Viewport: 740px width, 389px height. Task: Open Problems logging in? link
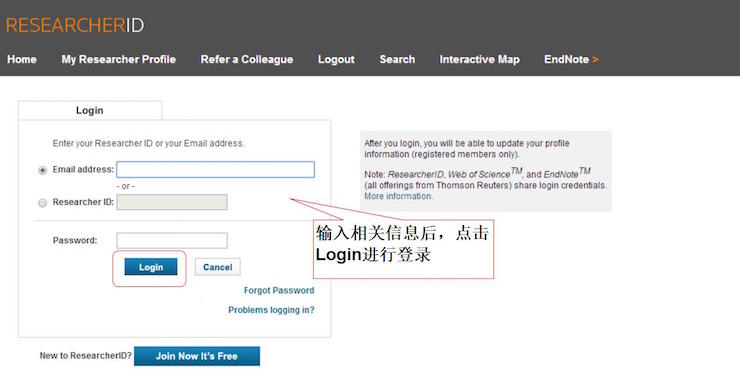(x=271, y=310)
